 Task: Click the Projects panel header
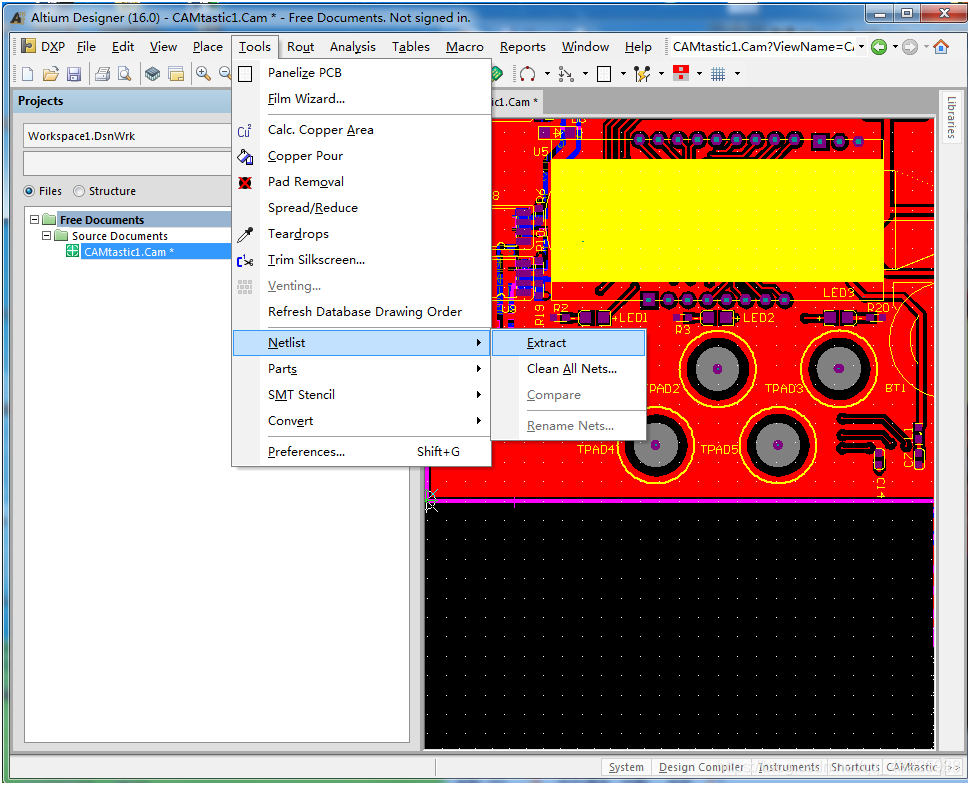[x=122, y=101]
